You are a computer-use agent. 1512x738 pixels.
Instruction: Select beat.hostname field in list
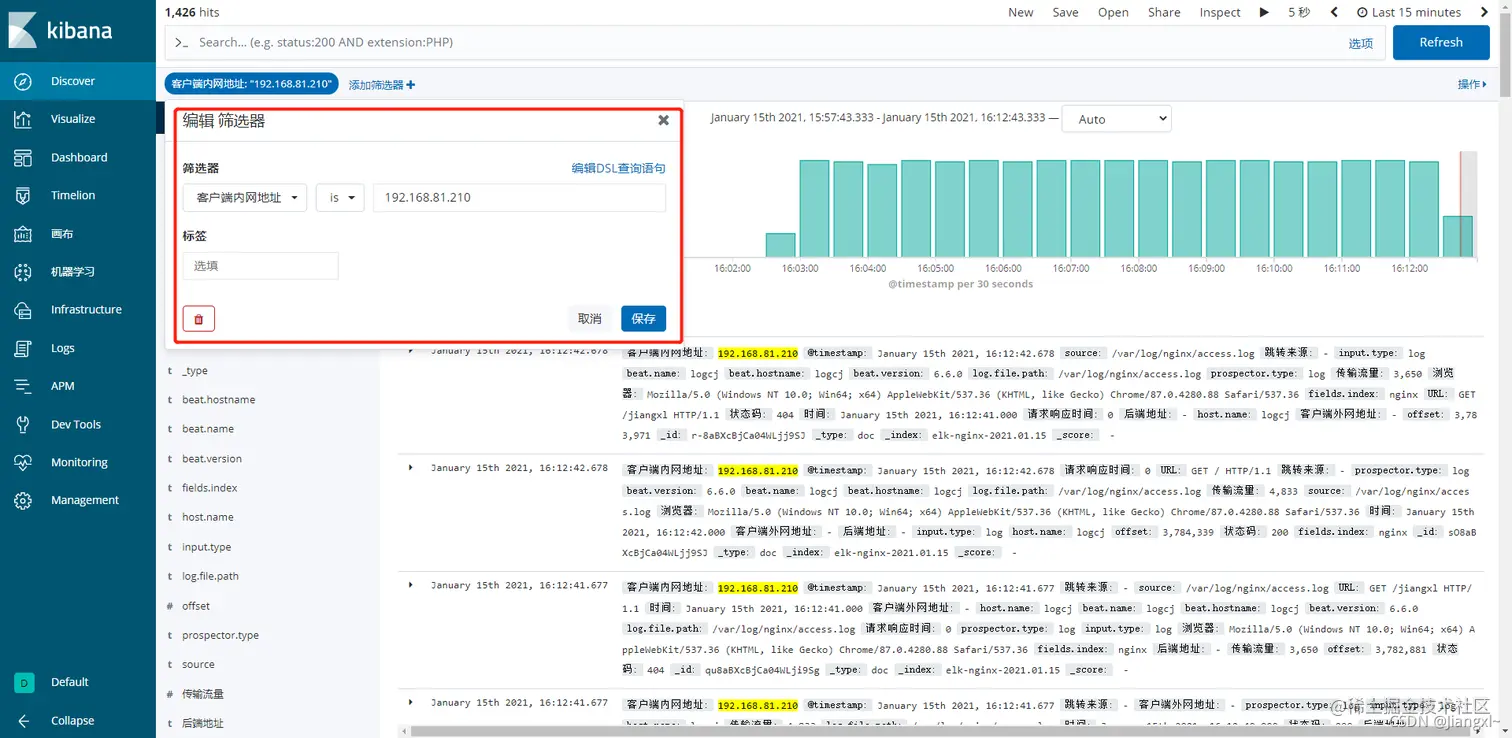[x=218, y=399]
